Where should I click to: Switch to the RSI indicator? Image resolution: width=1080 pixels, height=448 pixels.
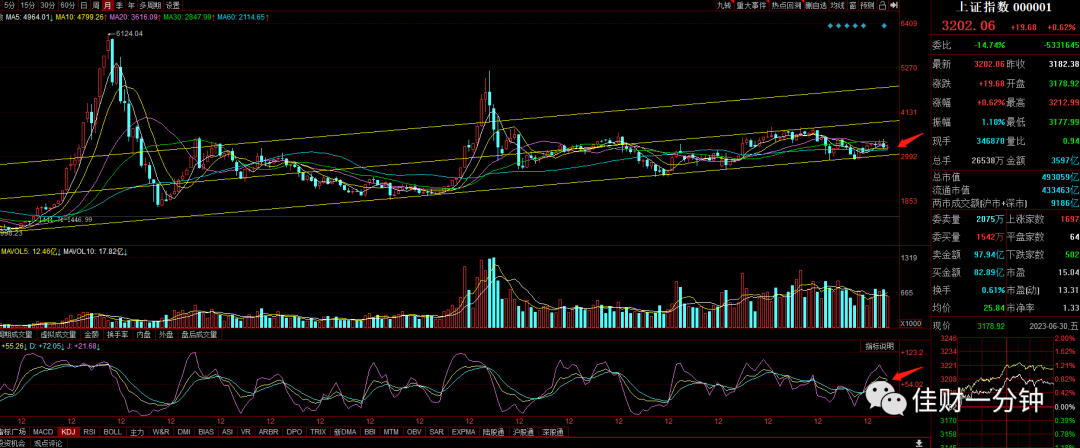[90, 432]
